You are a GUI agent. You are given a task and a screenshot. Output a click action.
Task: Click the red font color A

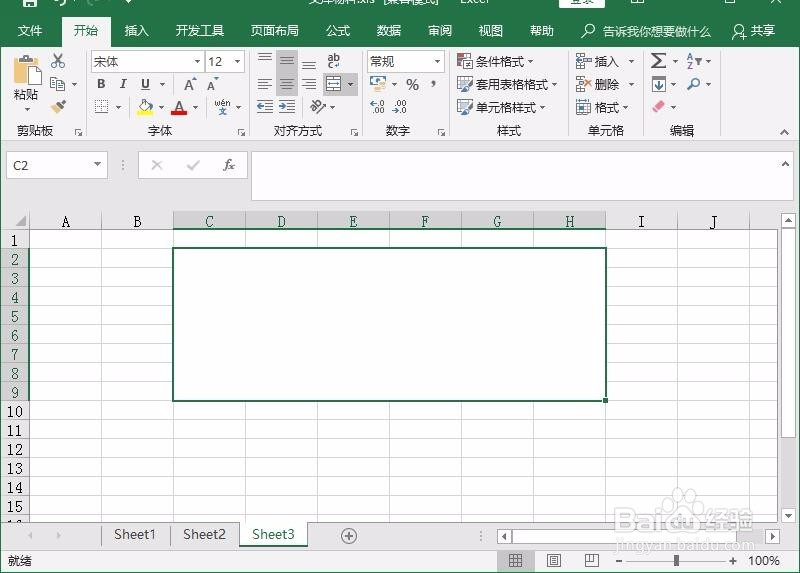click(179, 107)
